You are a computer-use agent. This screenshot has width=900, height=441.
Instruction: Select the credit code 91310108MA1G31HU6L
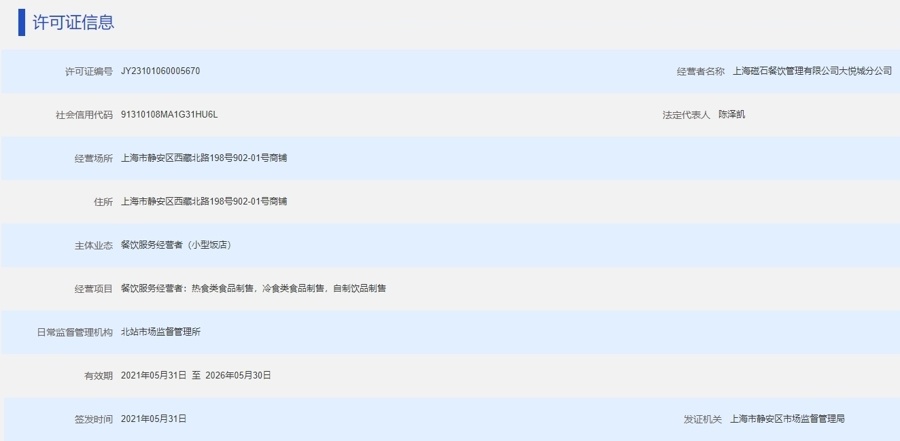click(169, 115)
